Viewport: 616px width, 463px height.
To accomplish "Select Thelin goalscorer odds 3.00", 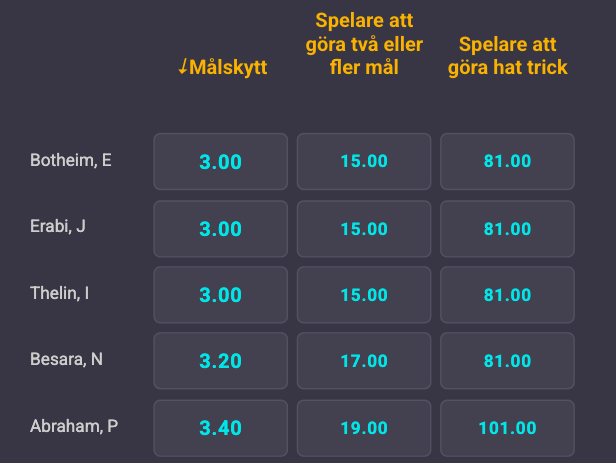I will (x=221, y=295).
